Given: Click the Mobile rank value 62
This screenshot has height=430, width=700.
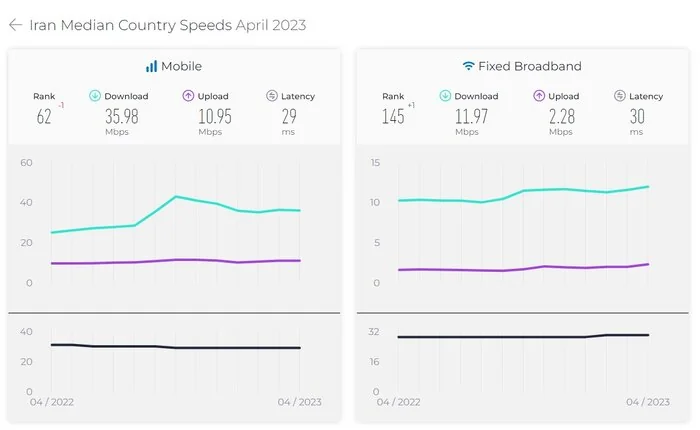Looking at the screenshot, I should (x=44, y=116).
